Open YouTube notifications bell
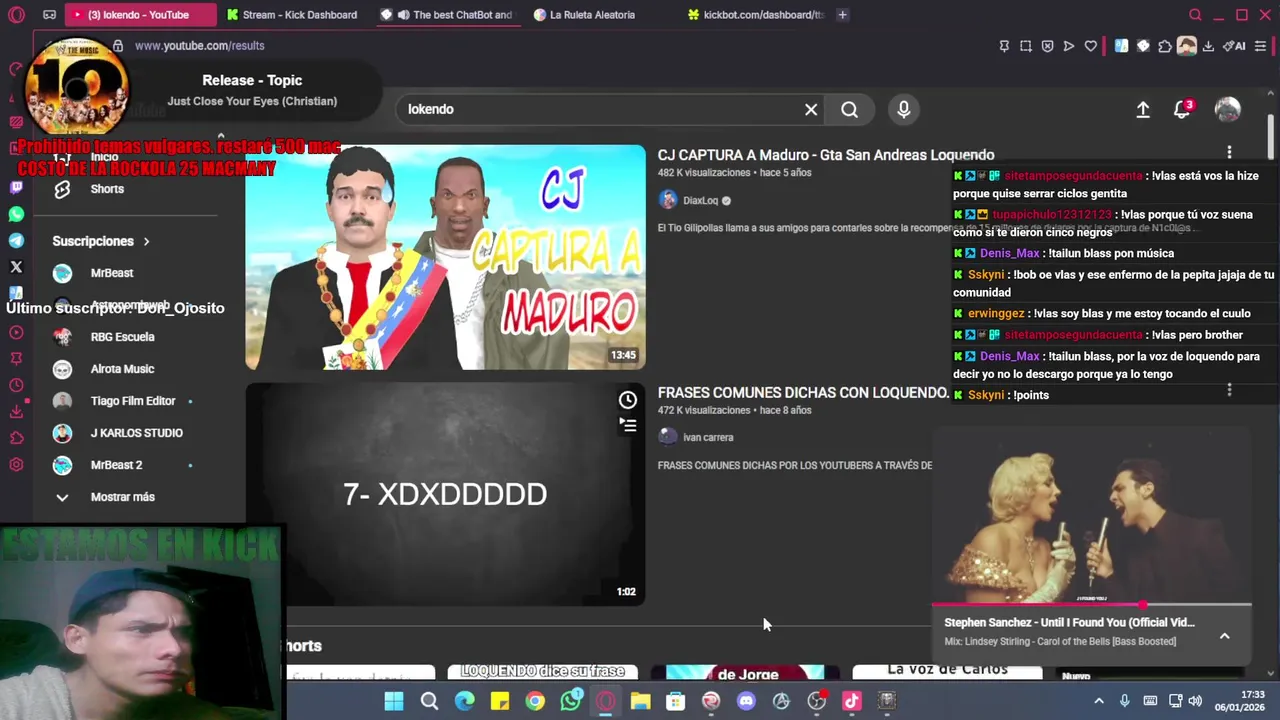 tap(1182, 110)
